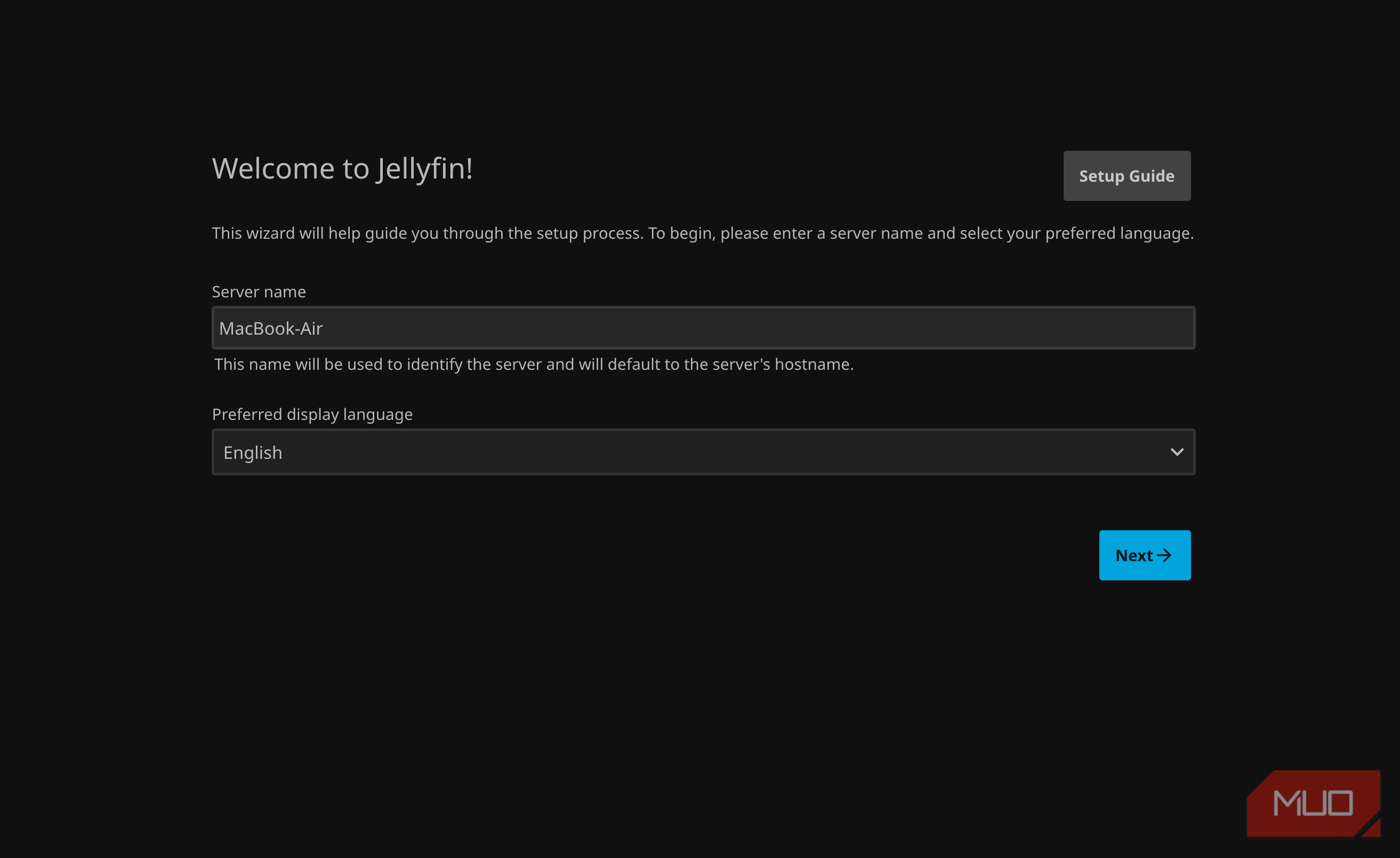Click the wizard introduction paragraph
The width and height of the screenshot is (1400, 858).
[703, 233]
